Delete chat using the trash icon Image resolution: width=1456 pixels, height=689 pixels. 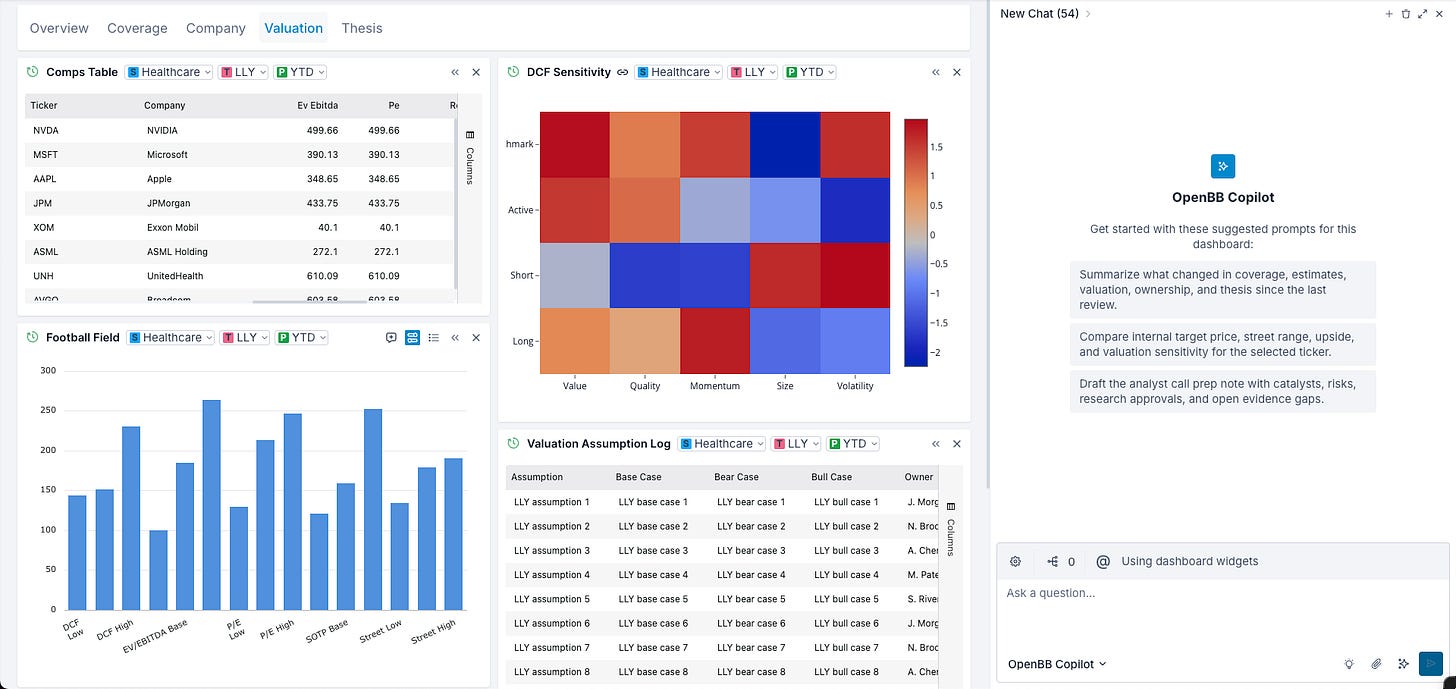1406,14
